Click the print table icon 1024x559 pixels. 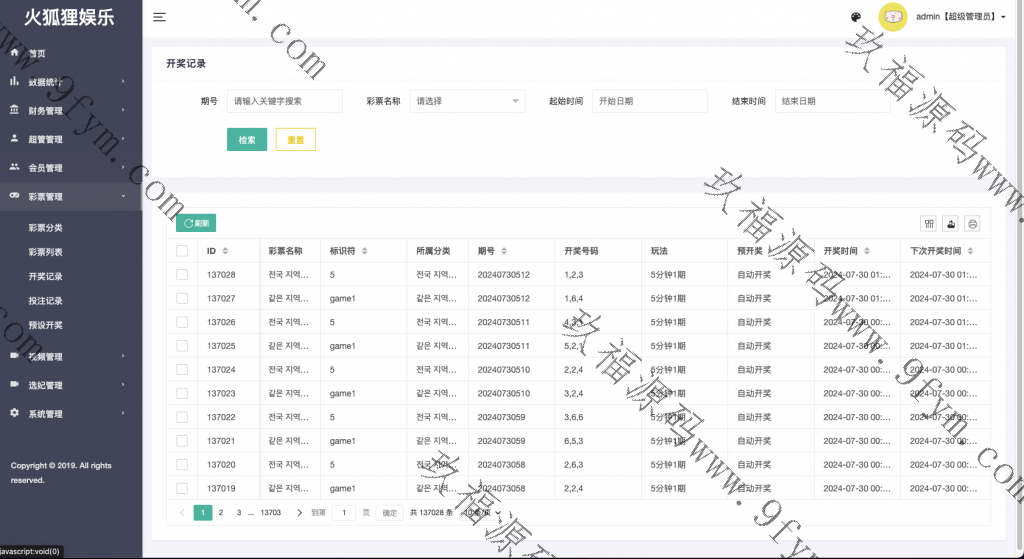972,224
